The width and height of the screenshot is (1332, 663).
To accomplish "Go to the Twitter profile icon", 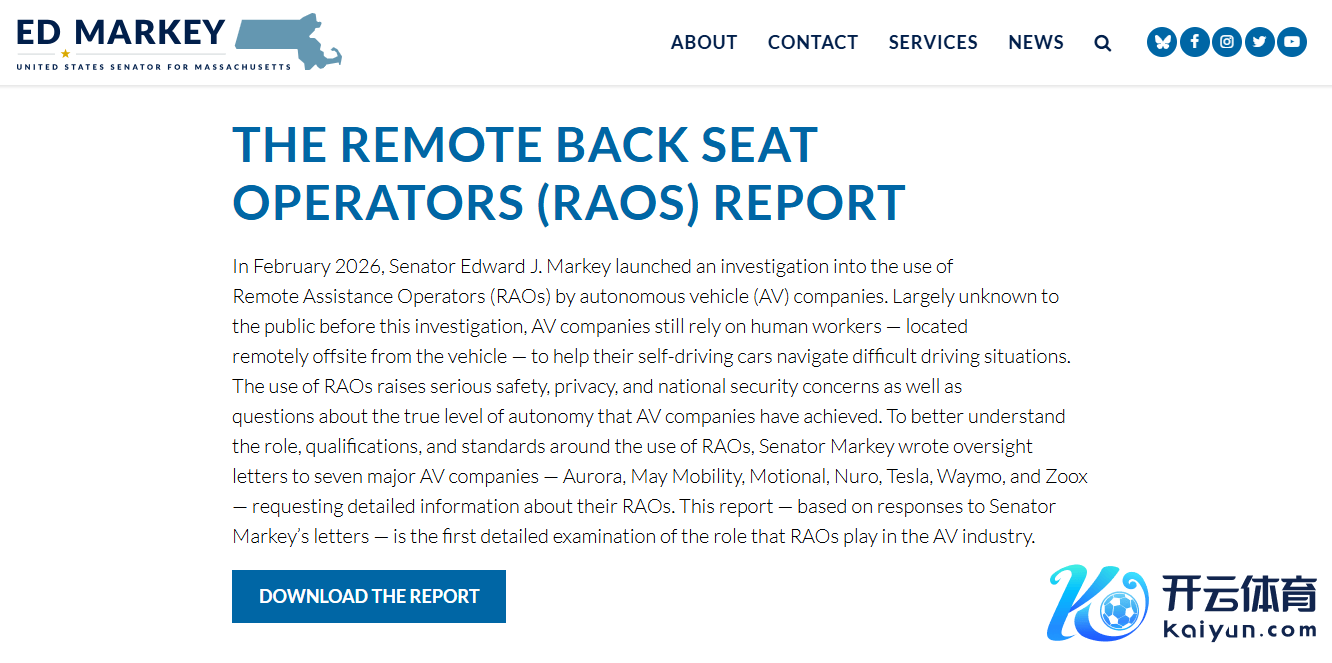I will (x=1259, y=42).
